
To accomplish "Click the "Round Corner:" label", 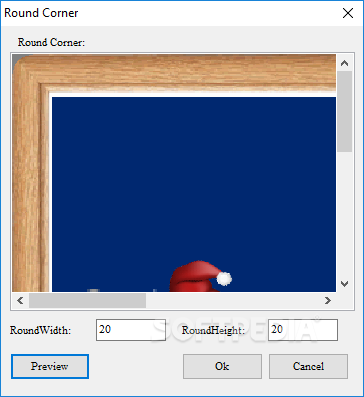I will point(51,43).
